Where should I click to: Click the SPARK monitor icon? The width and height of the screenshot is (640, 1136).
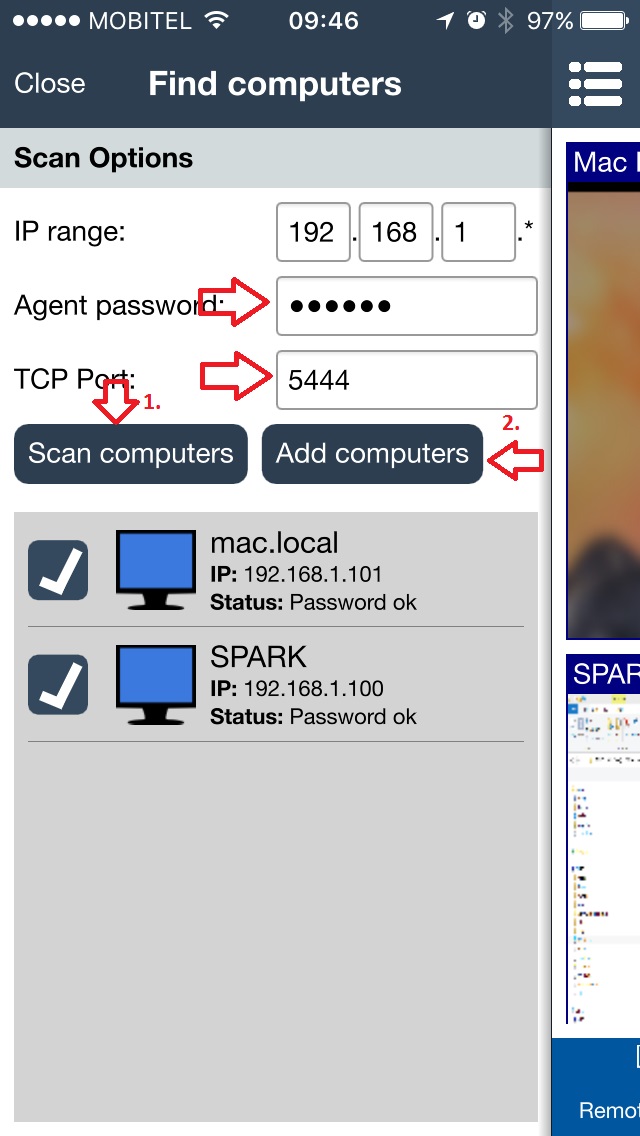(156, 685)
